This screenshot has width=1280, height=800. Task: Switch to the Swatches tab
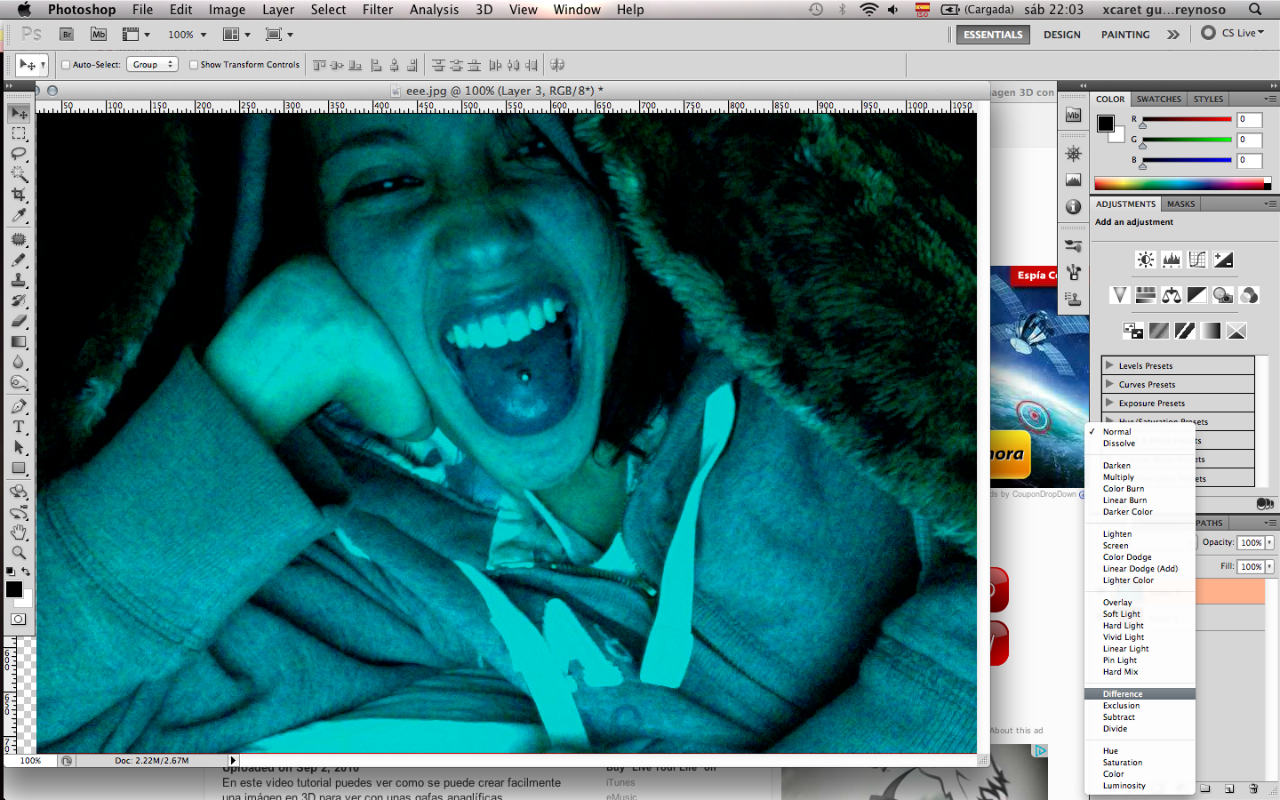[x=1158, y=99]
